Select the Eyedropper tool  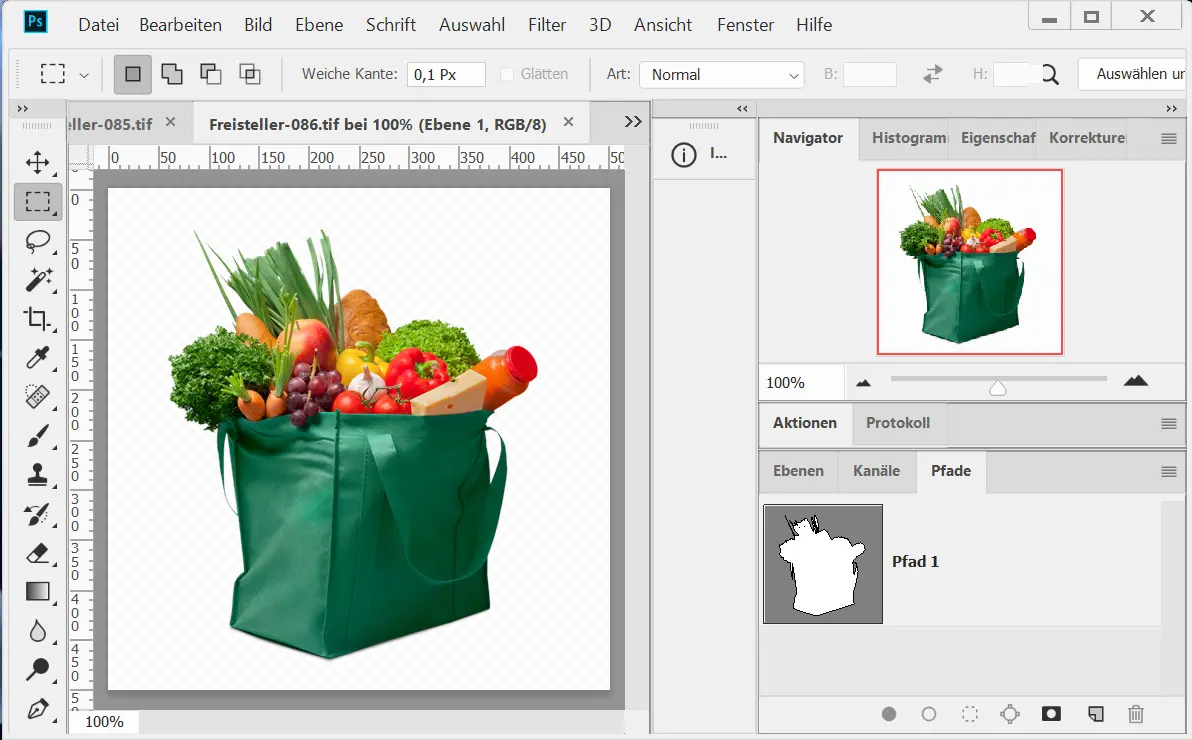point(38,357)
